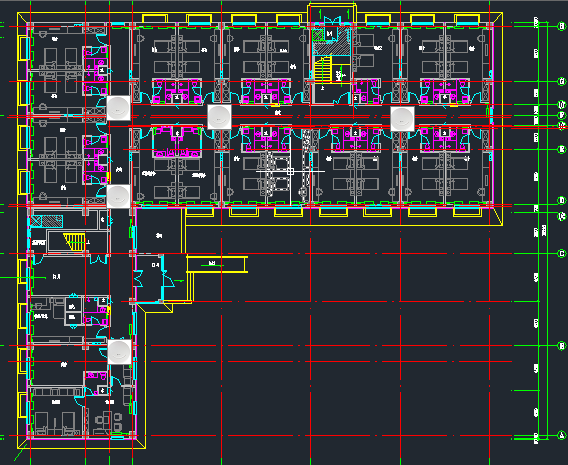
Task: Pick the grid axis bubble labeled A
Action: pyautogui.click(x=562, y=436)
